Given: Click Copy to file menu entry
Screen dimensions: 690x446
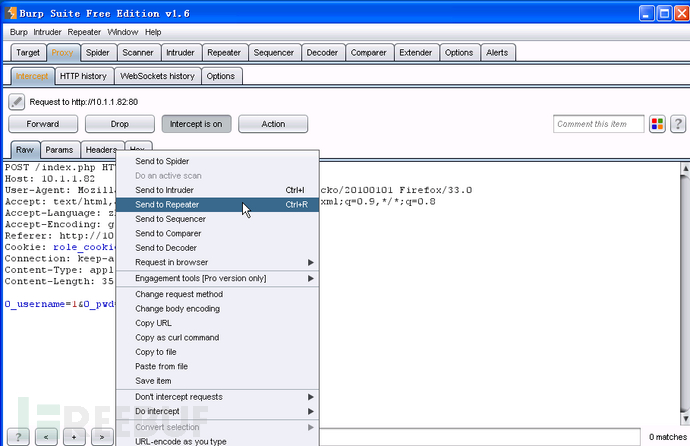Looking at the screenshot, I should [217, 352].
